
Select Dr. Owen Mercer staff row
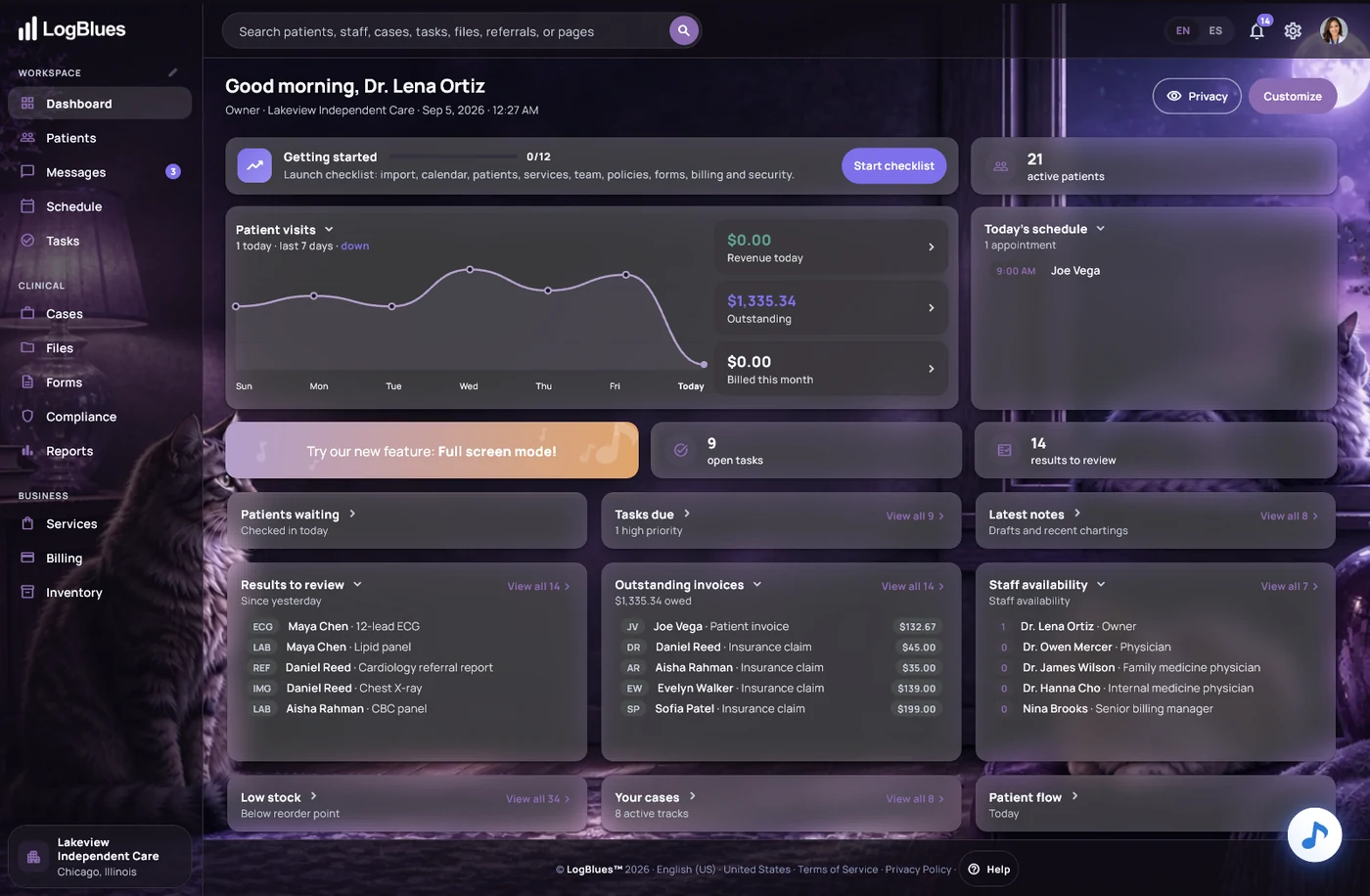tap(1154, 647)
